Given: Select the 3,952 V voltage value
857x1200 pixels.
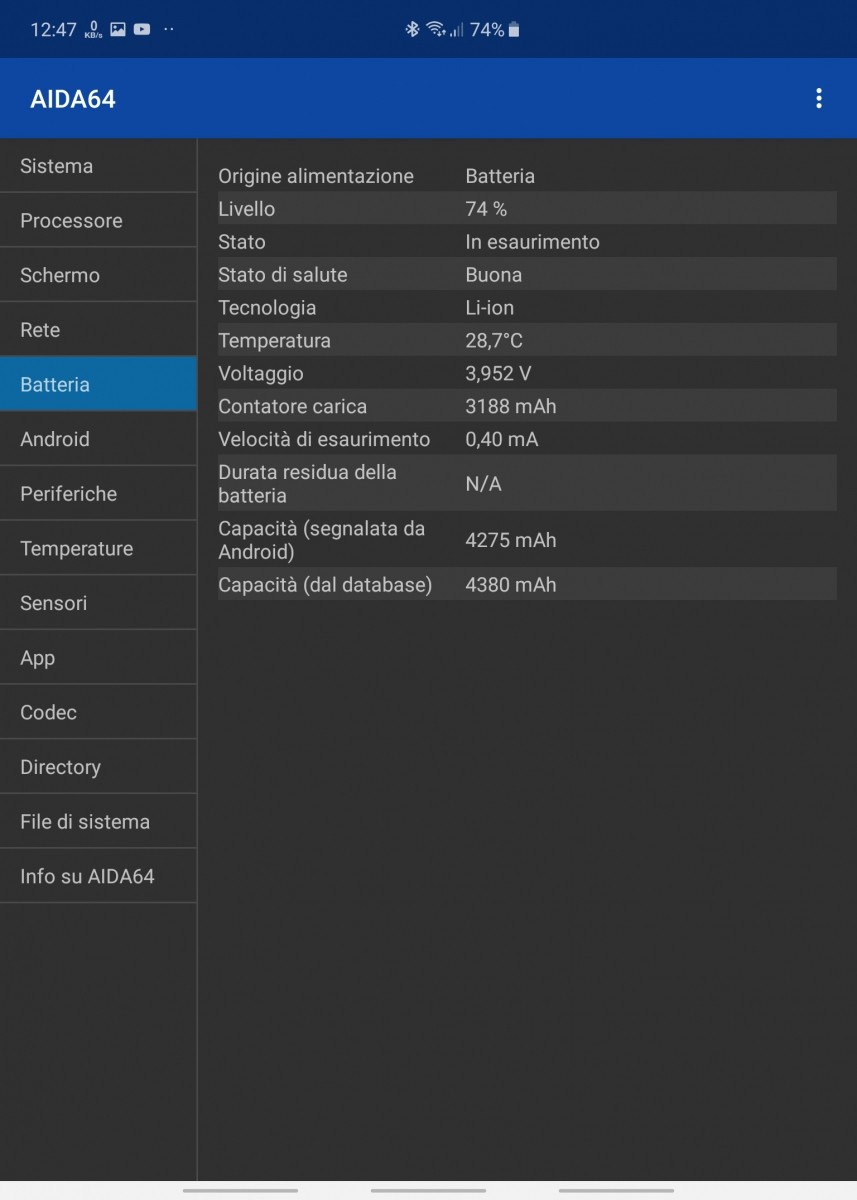Looking at the screenshot, I should 498,374.
